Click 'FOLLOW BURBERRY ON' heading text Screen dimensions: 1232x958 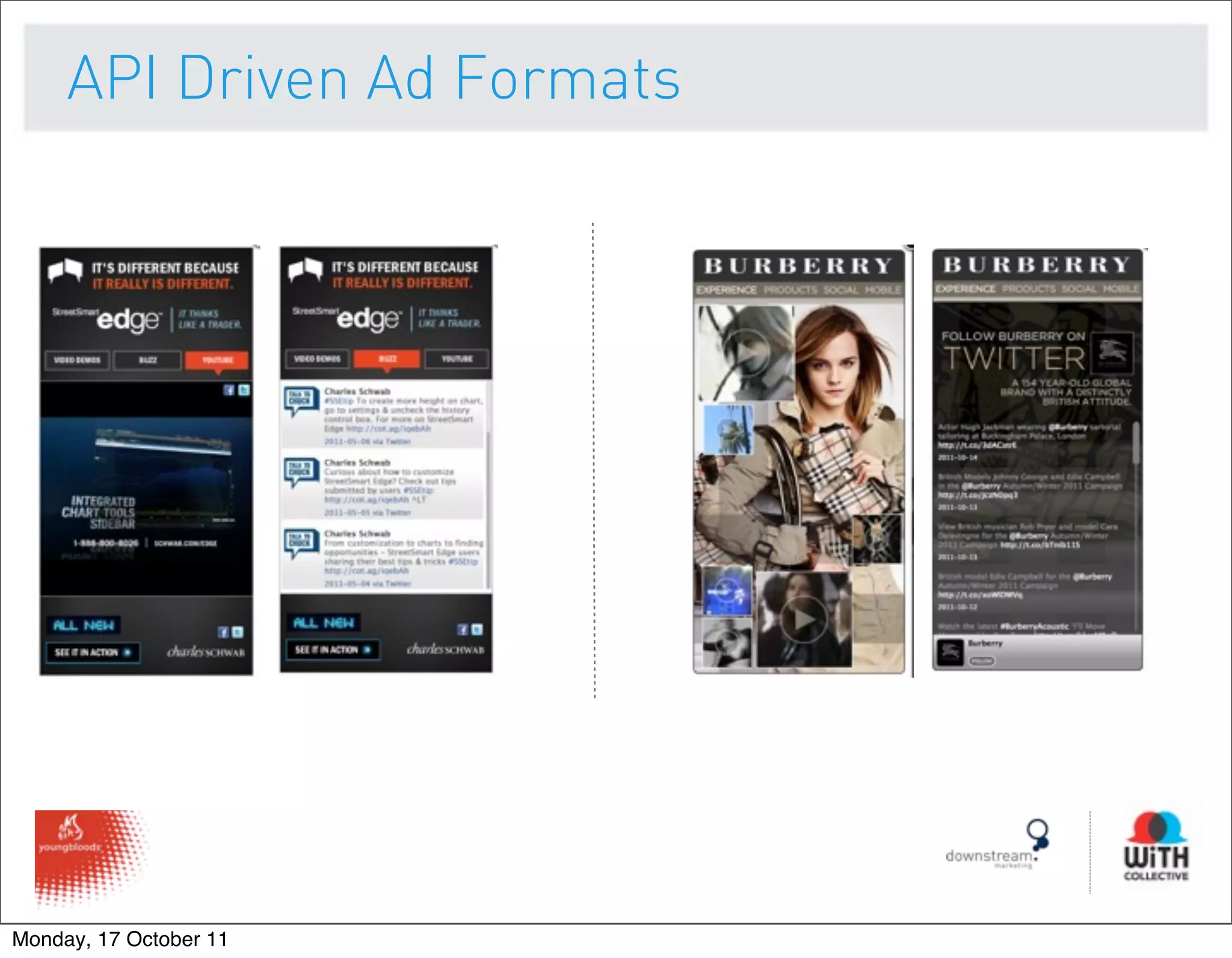1013,336
